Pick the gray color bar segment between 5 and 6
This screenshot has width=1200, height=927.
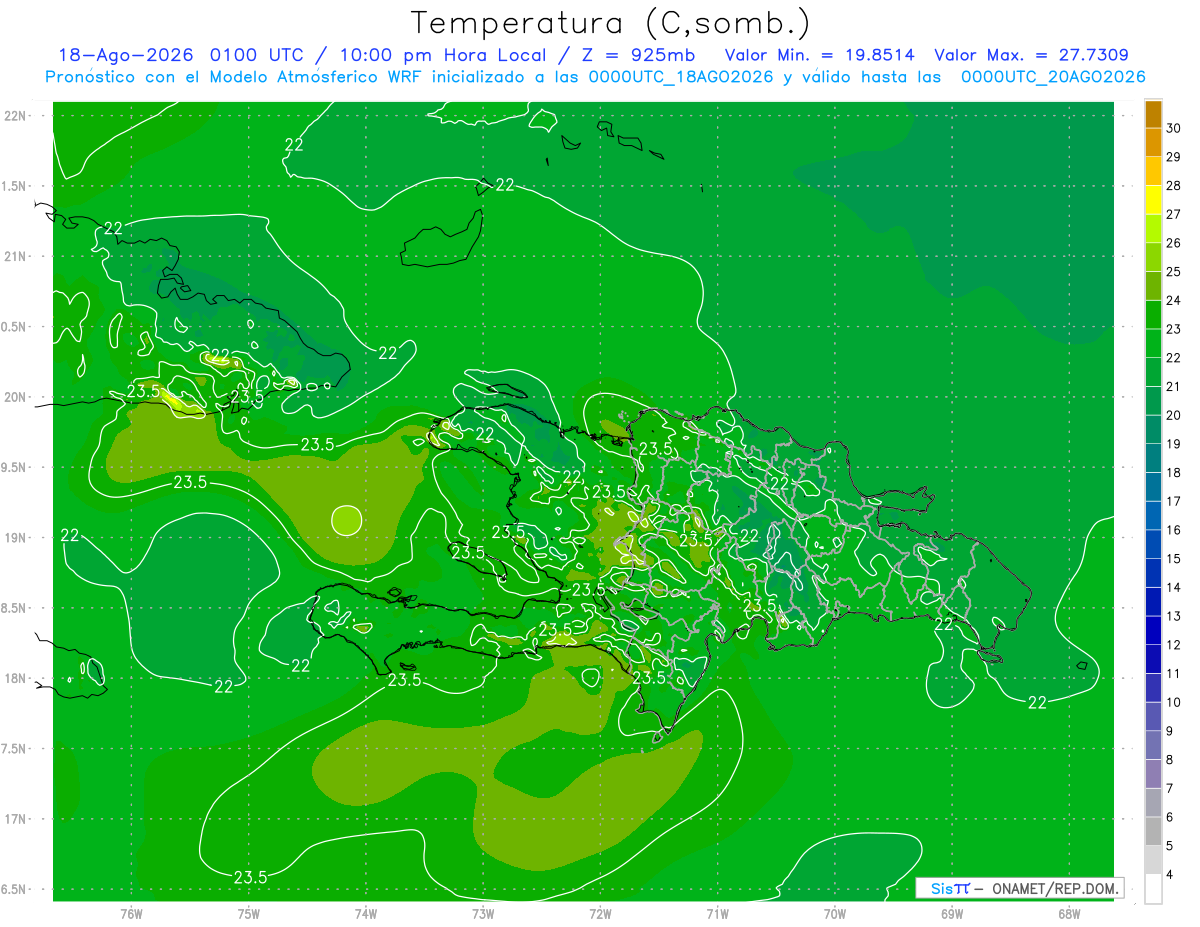tap(1153, 832)
